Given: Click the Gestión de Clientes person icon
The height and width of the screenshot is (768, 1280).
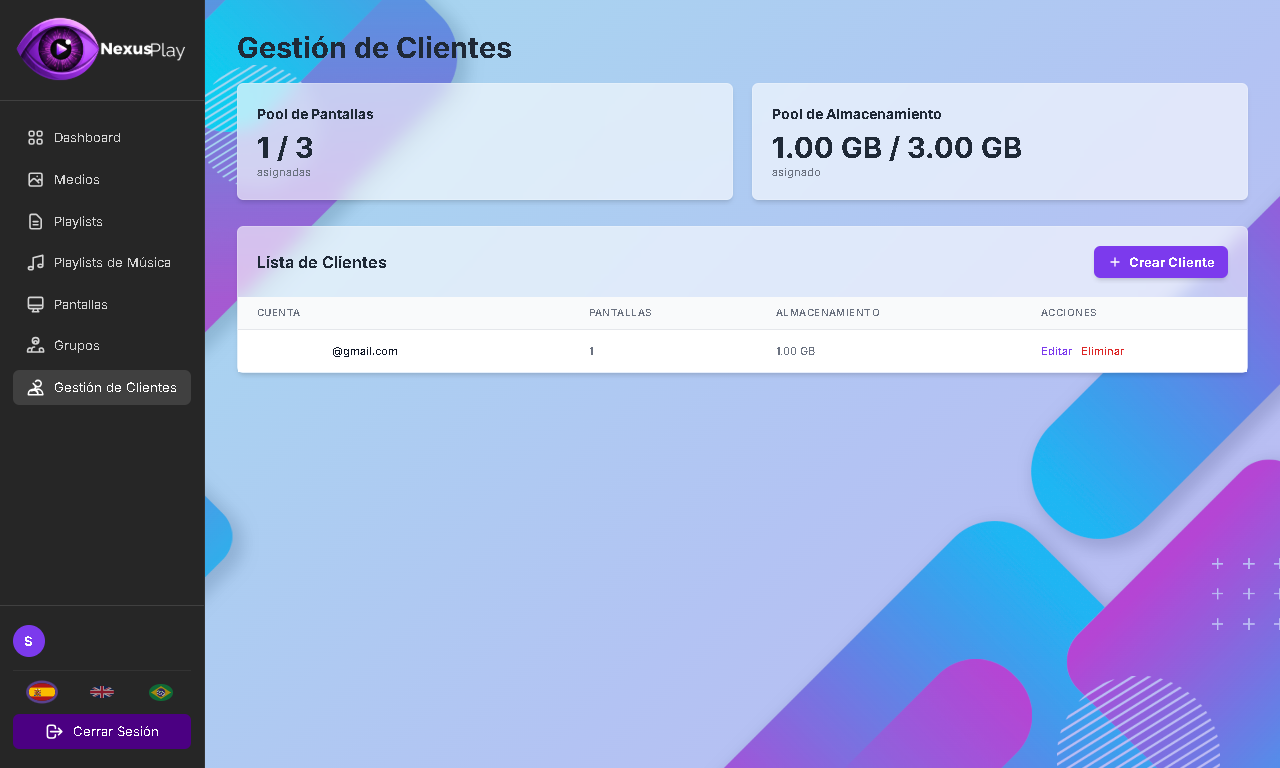Looking at the screenshot, I should [x=35, y=388].
